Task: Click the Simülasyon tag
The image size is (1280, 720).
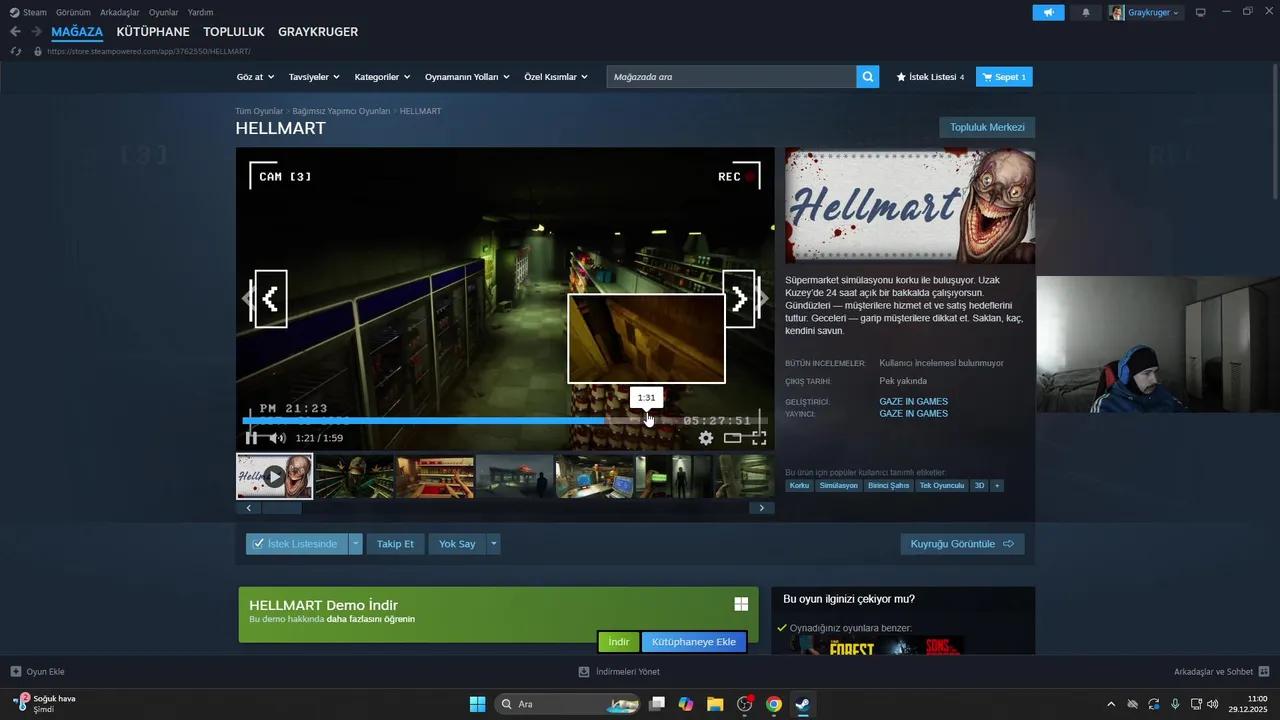Action: point(839,485)
